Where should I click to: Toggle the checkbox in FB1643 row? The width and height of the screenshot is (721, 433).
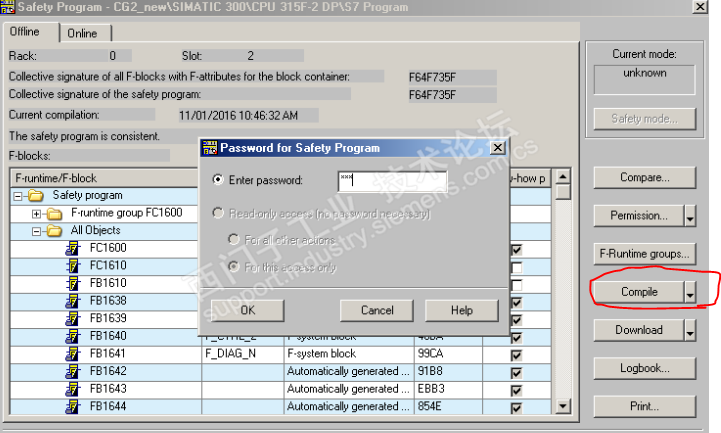[516, 391]
